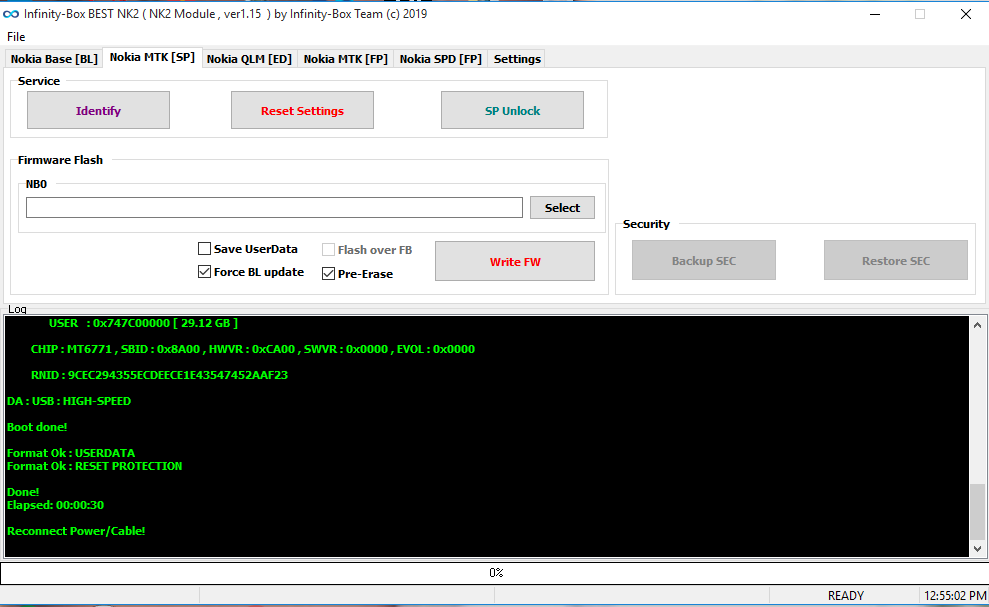Go to the Settings tab
989x607 pixels.
(x=517, y=59)
